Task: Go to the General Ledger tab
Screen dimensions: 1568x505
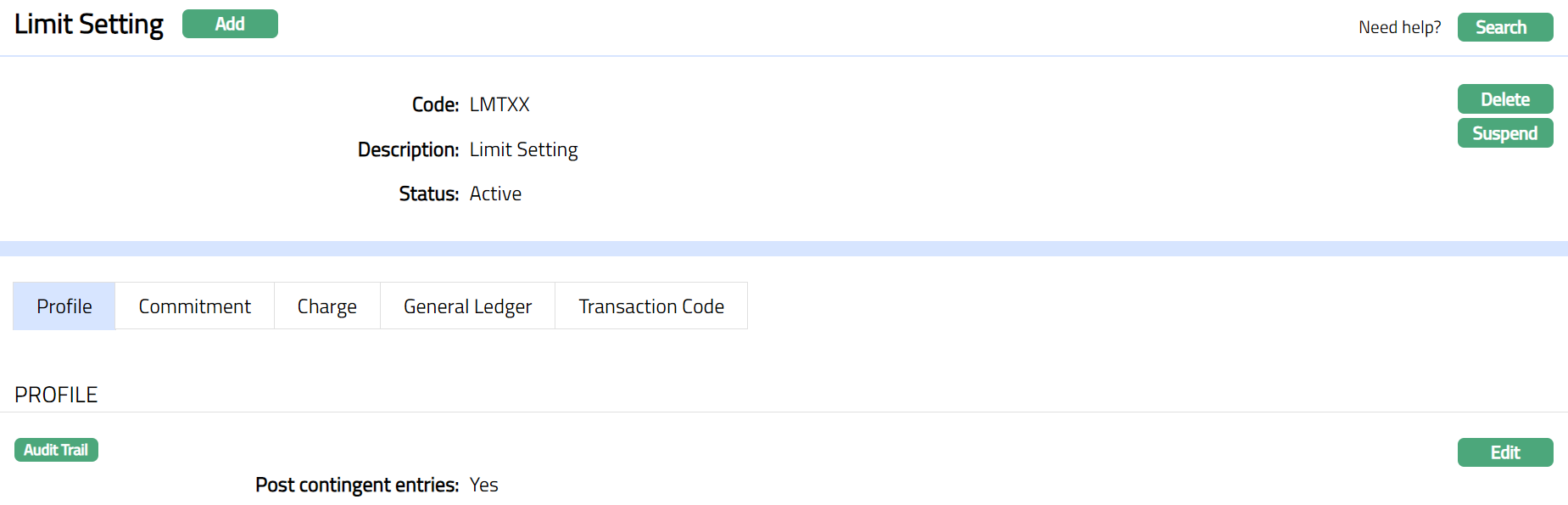Action: pos(467,306)
